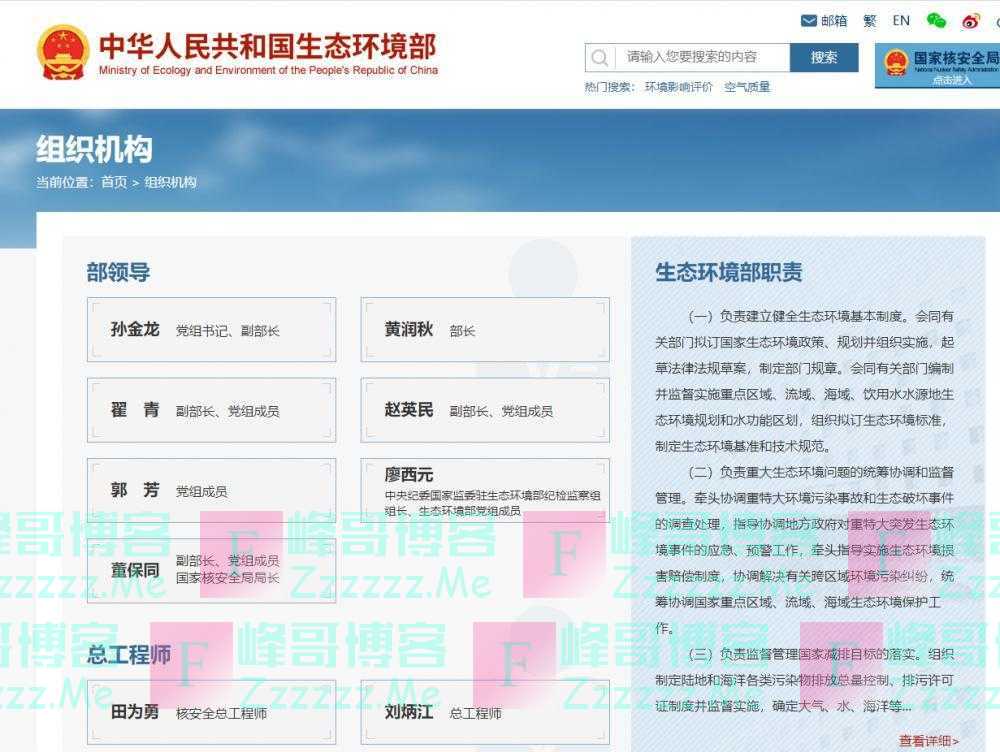The image size is (1000, 752).
Task: Open the Weibo icon in header
Action: pos(971,21)
